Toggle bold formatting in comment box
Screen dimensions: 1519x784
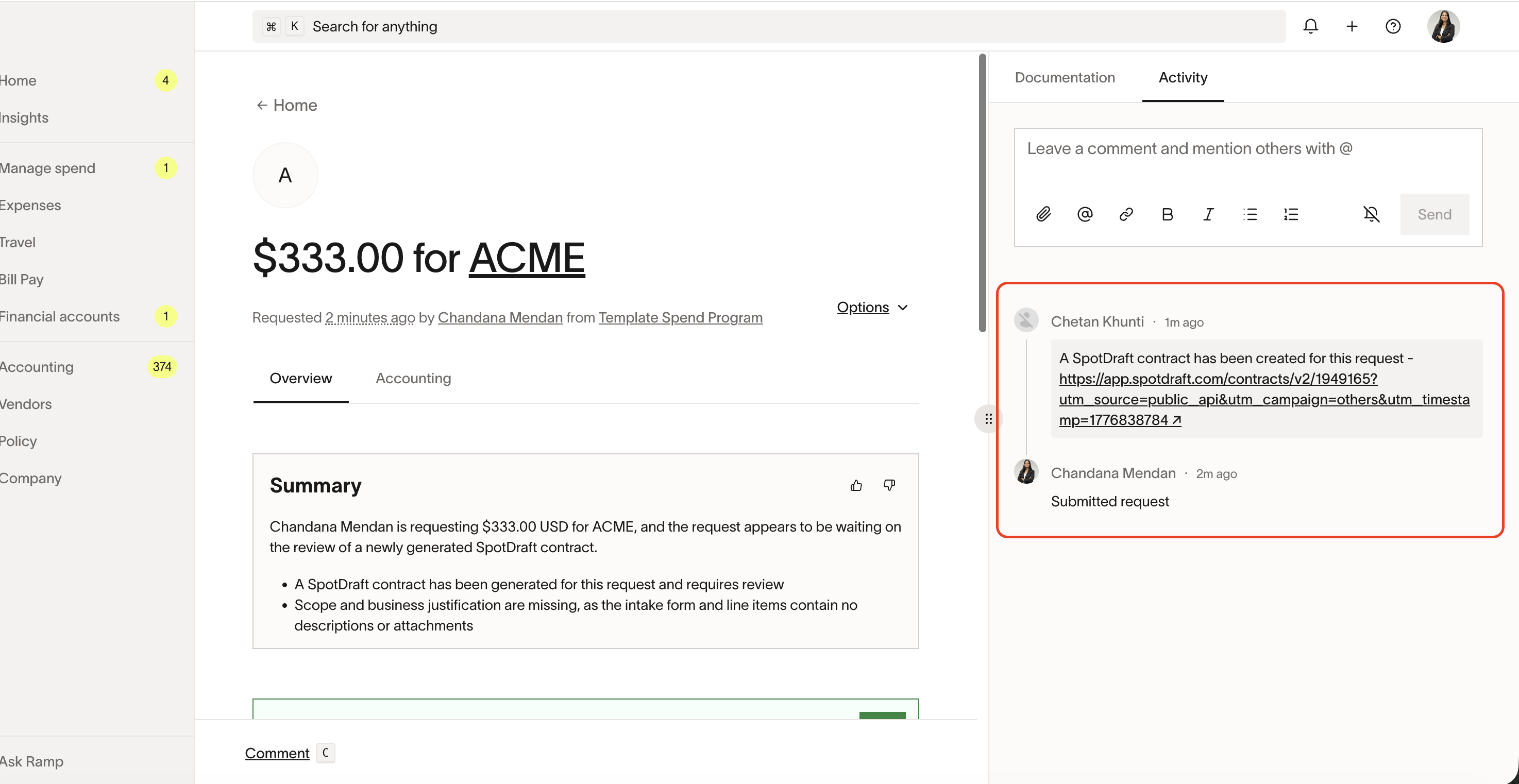[1167, 214]
